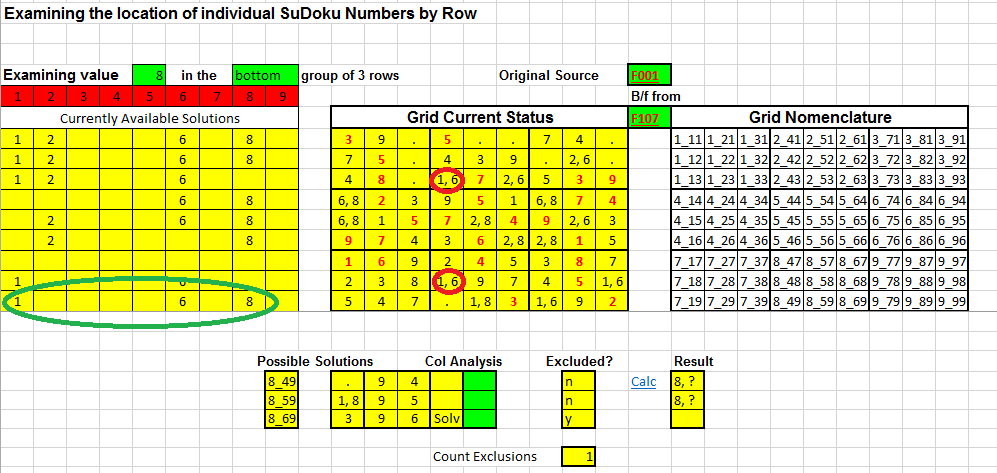Click the 'Count Exclusions' label
Image resolution: width=997 pixels, height=473 pixels.
tap(485, 456)
